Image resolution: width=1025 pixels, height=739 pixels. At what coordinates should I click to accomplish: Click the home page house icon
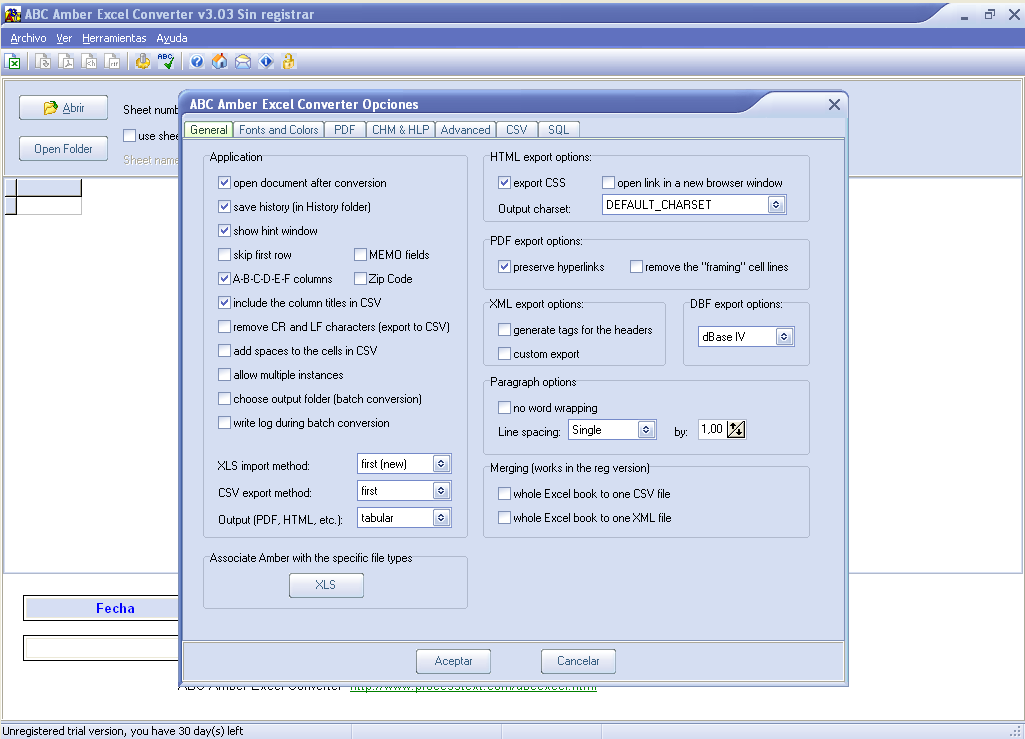point(220,61)
